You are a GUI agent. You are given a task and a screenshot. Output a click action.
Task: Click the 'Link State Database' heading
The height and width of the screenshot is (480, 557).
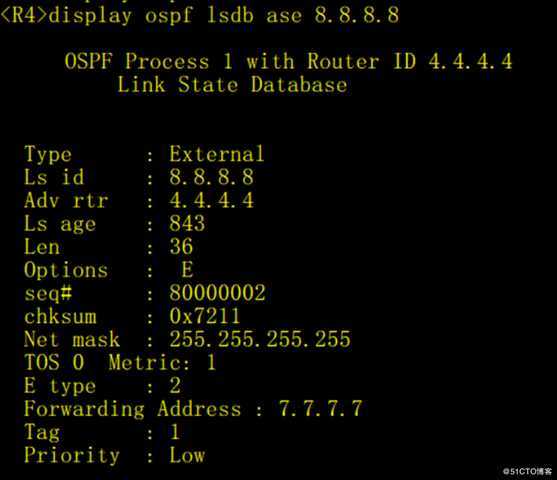[232, 85]
